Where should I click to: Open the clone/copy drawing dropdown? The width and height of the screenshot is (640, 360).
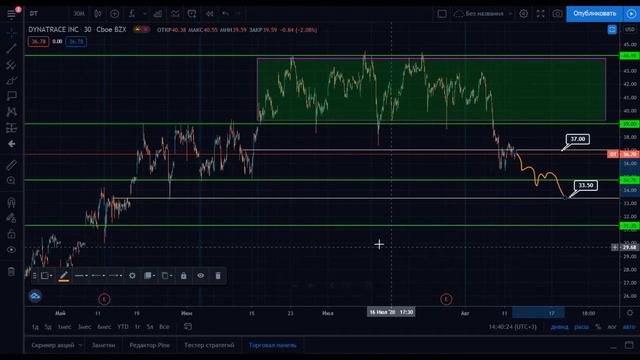pos(167,276)
